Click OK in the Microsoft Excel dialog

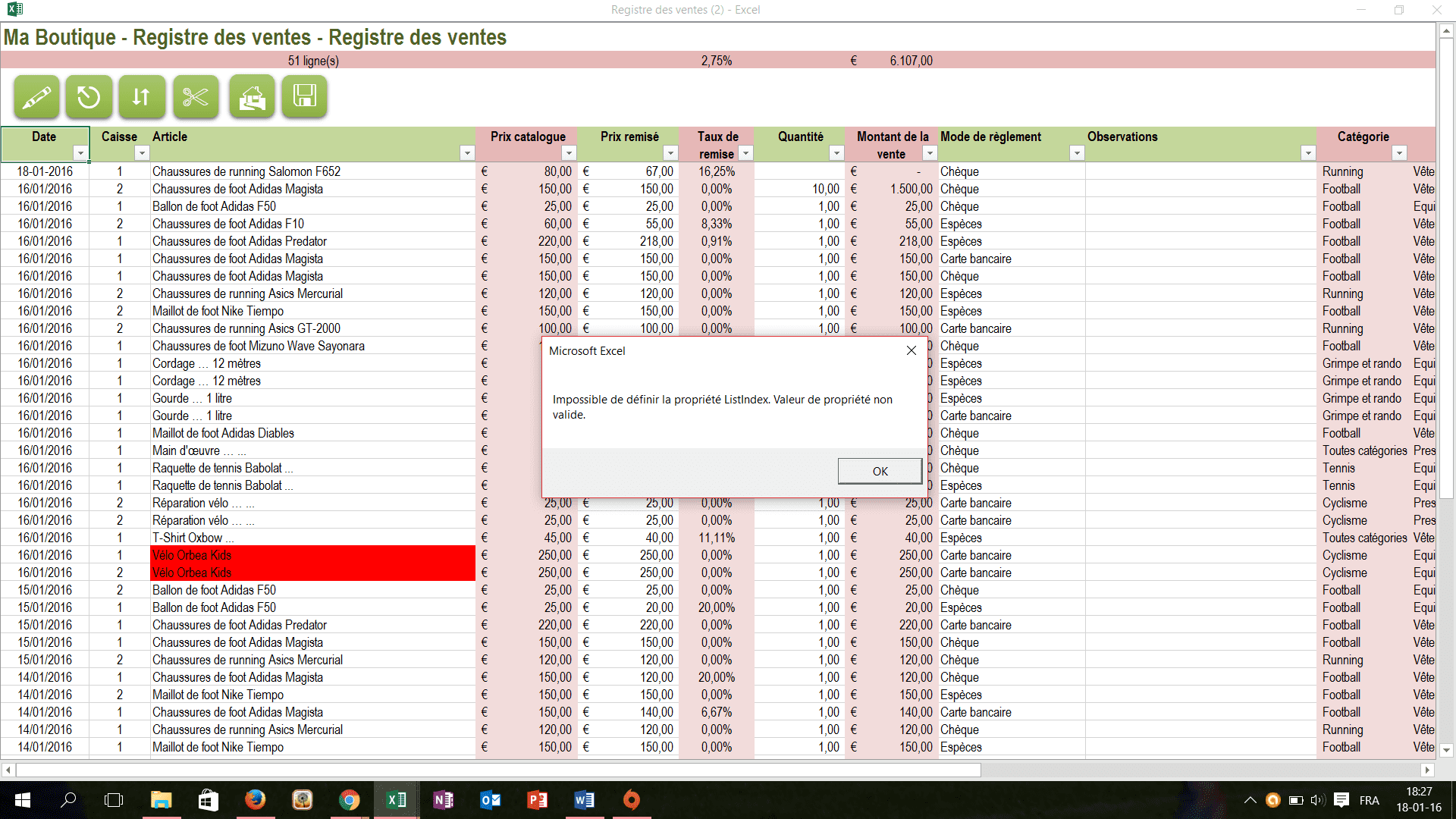click(x=880, y=471)
